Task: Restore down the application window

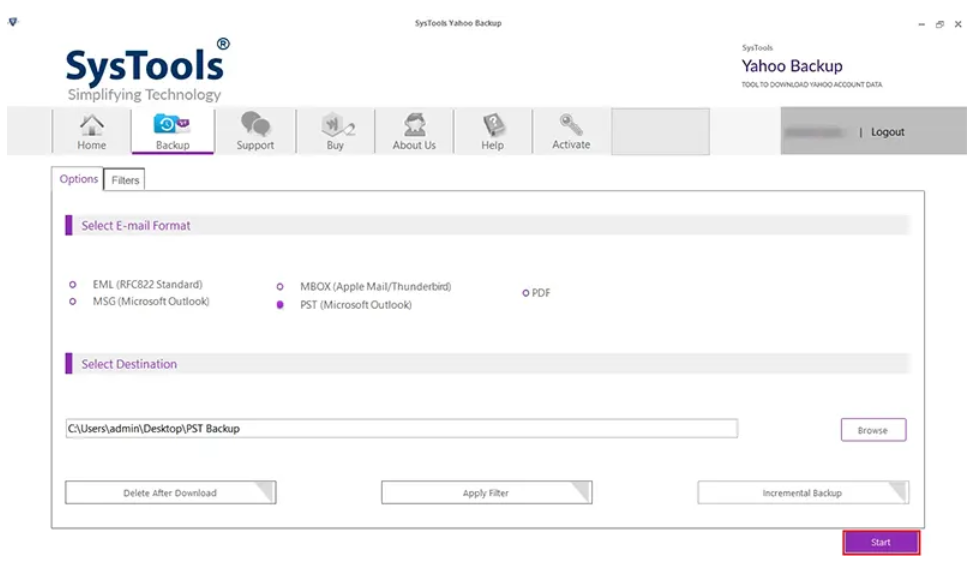Action: [x=940, y=24]
